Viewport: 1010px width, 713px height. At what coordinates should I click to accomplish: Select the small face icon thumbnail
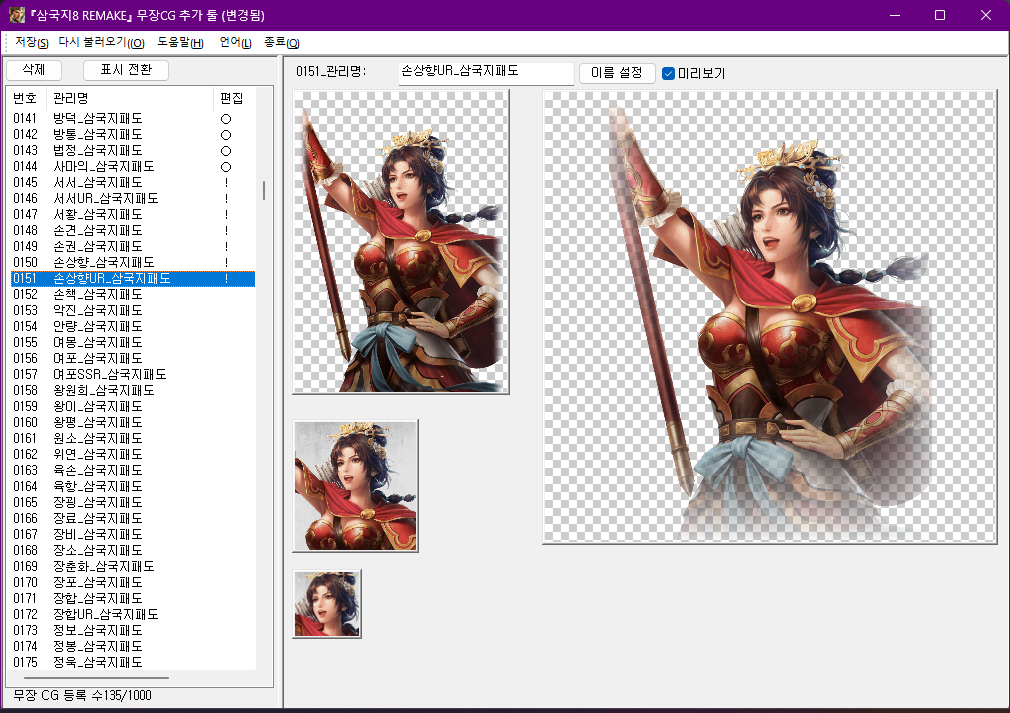[327, 604]
